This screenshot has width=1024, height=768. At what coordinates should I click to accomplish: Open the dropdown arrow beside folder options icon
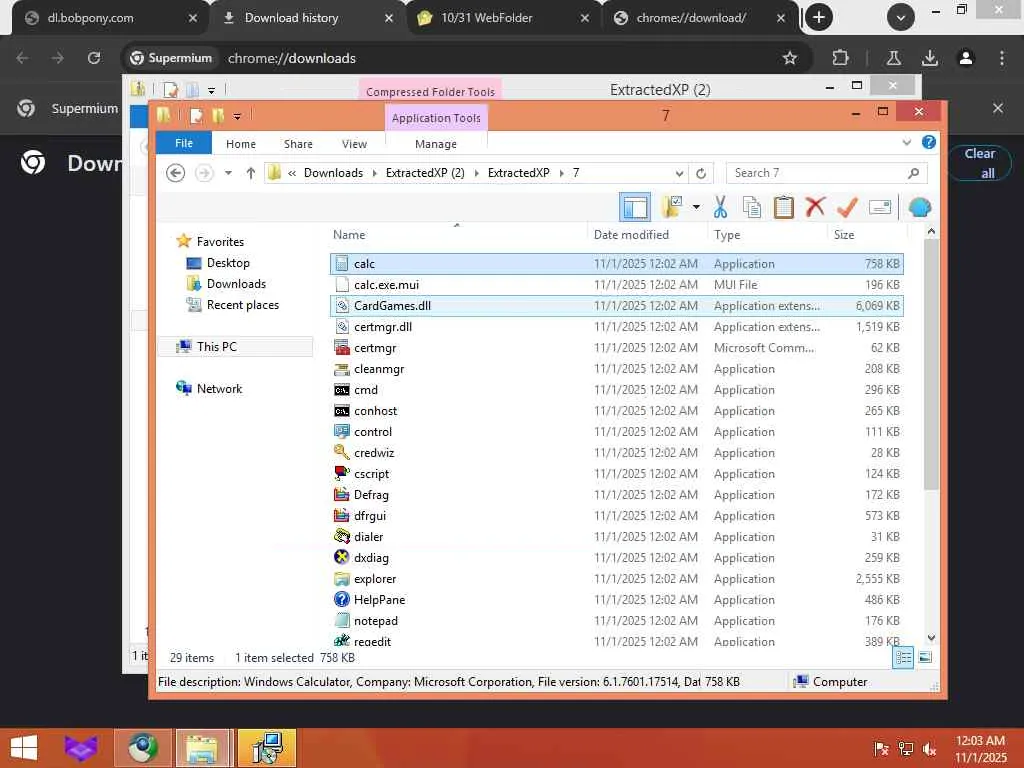click(x=696, y=208)
